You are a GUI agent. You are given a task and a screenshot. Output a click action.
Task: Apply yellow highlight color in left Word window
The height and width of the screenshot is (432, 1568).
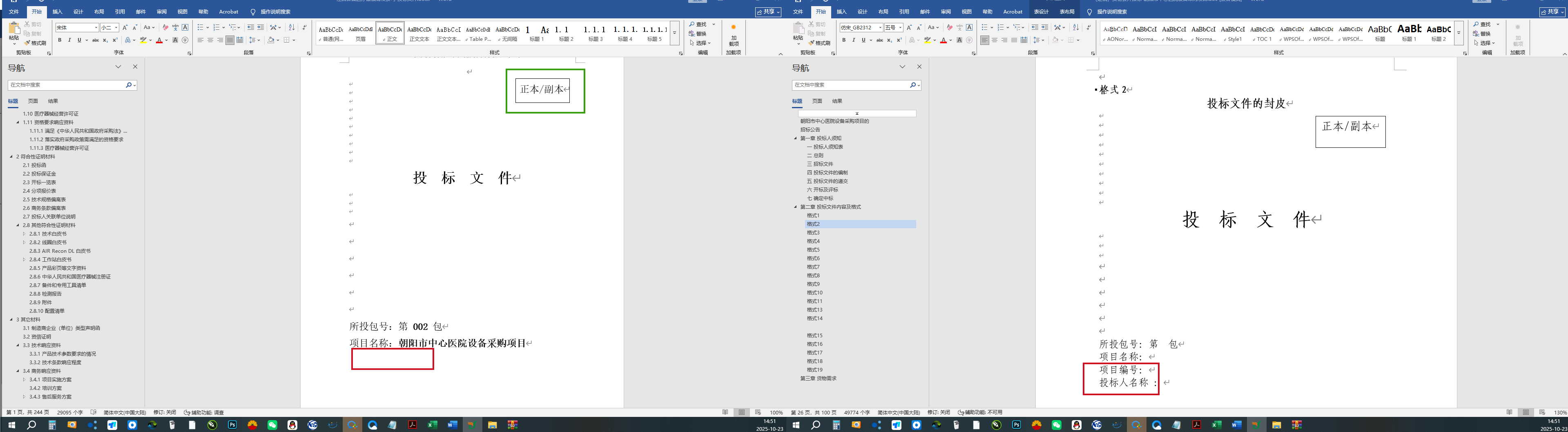point(143,40)
